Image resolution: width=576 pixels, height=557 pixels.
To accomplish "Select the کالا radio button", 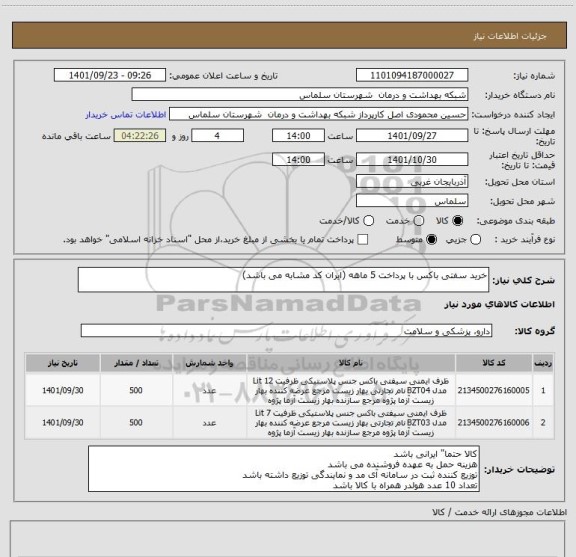I will point(457,221).
